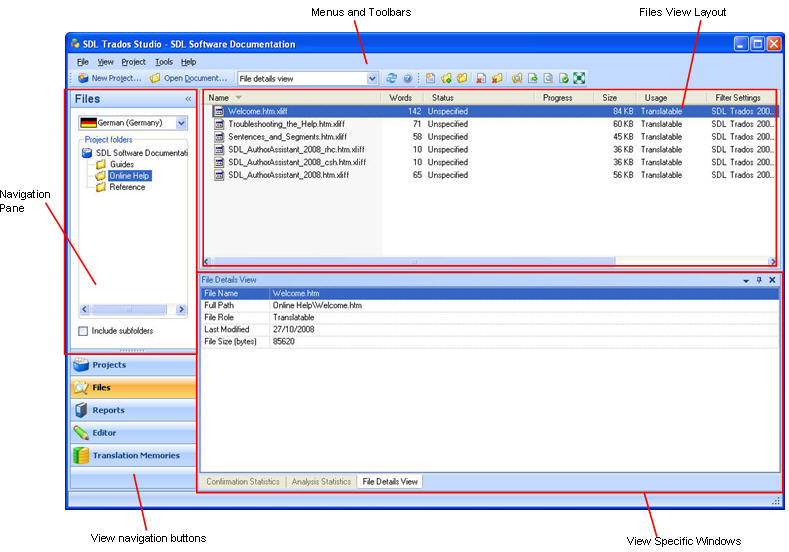Click the left arrow of the folder tree scrollbar

point(84,309)
